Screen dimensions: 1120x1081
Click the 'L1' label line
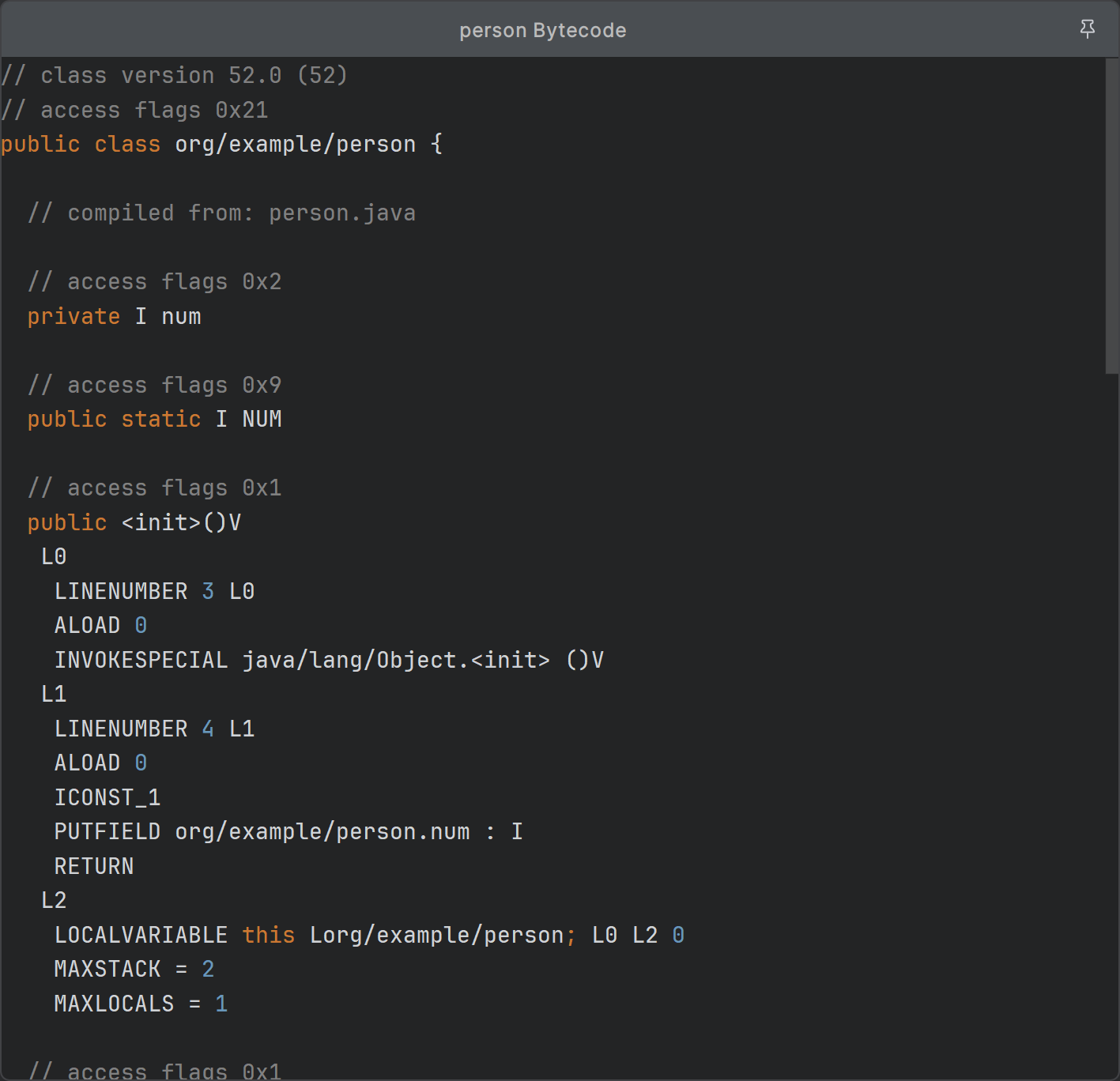(54, 694)
